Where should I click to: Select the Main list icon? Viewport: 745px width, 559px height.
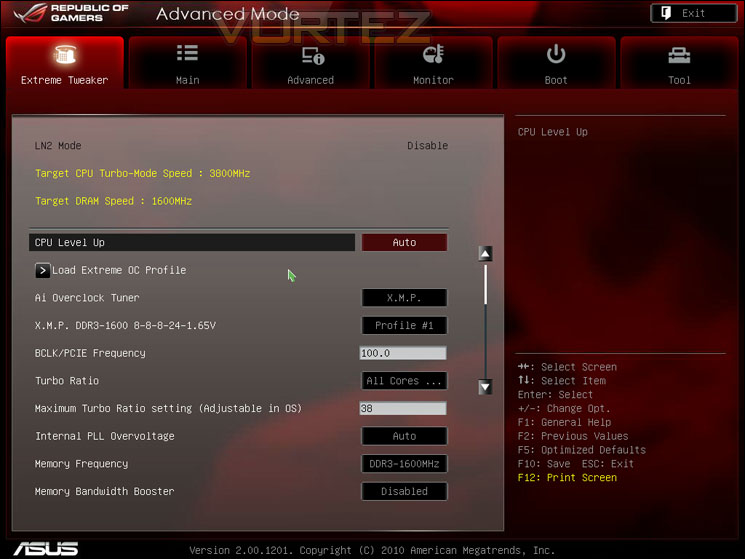(187, 53)
